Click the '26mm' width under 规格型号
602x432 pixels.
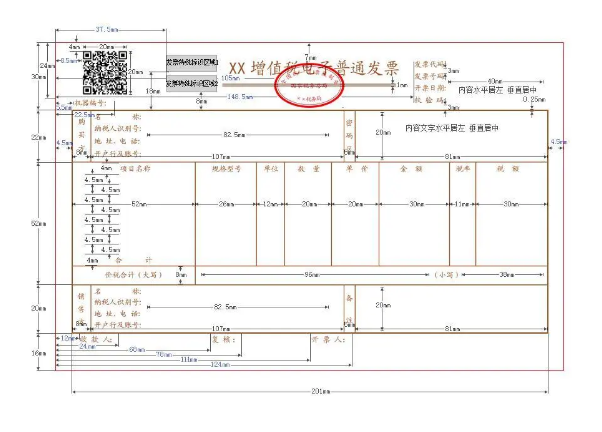[226, 204]
